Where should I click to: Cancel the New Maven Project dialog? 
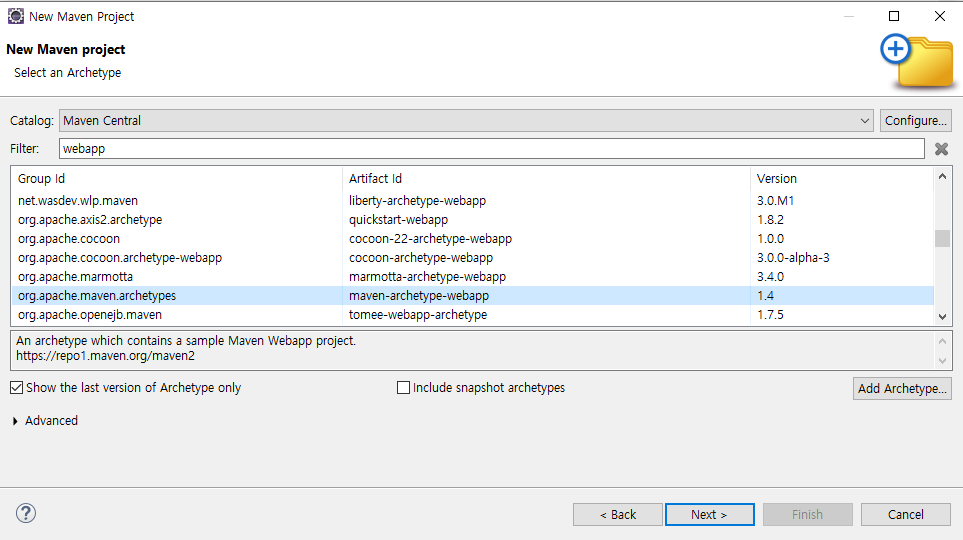[906, 515]
